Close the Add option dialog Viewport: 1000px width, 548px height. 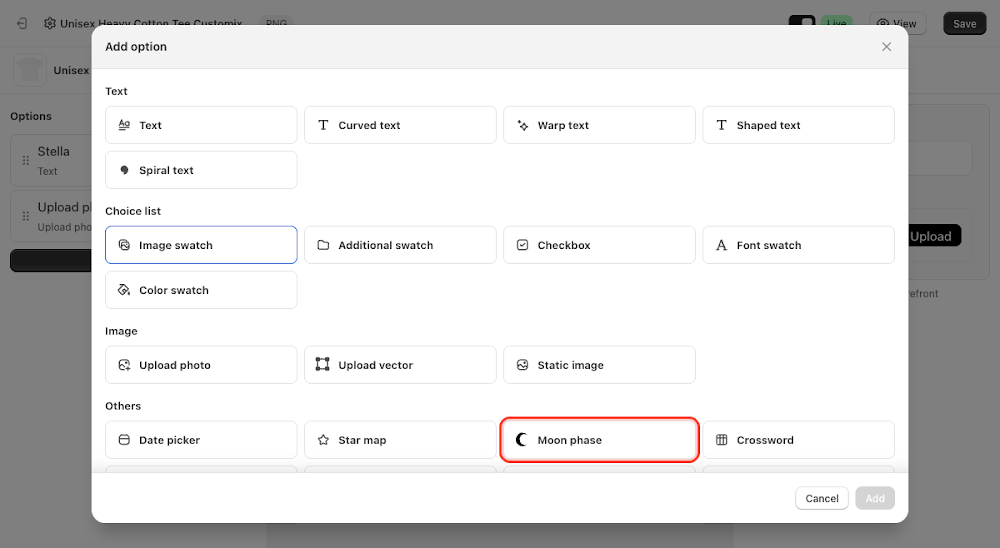(x=886, y=47)
